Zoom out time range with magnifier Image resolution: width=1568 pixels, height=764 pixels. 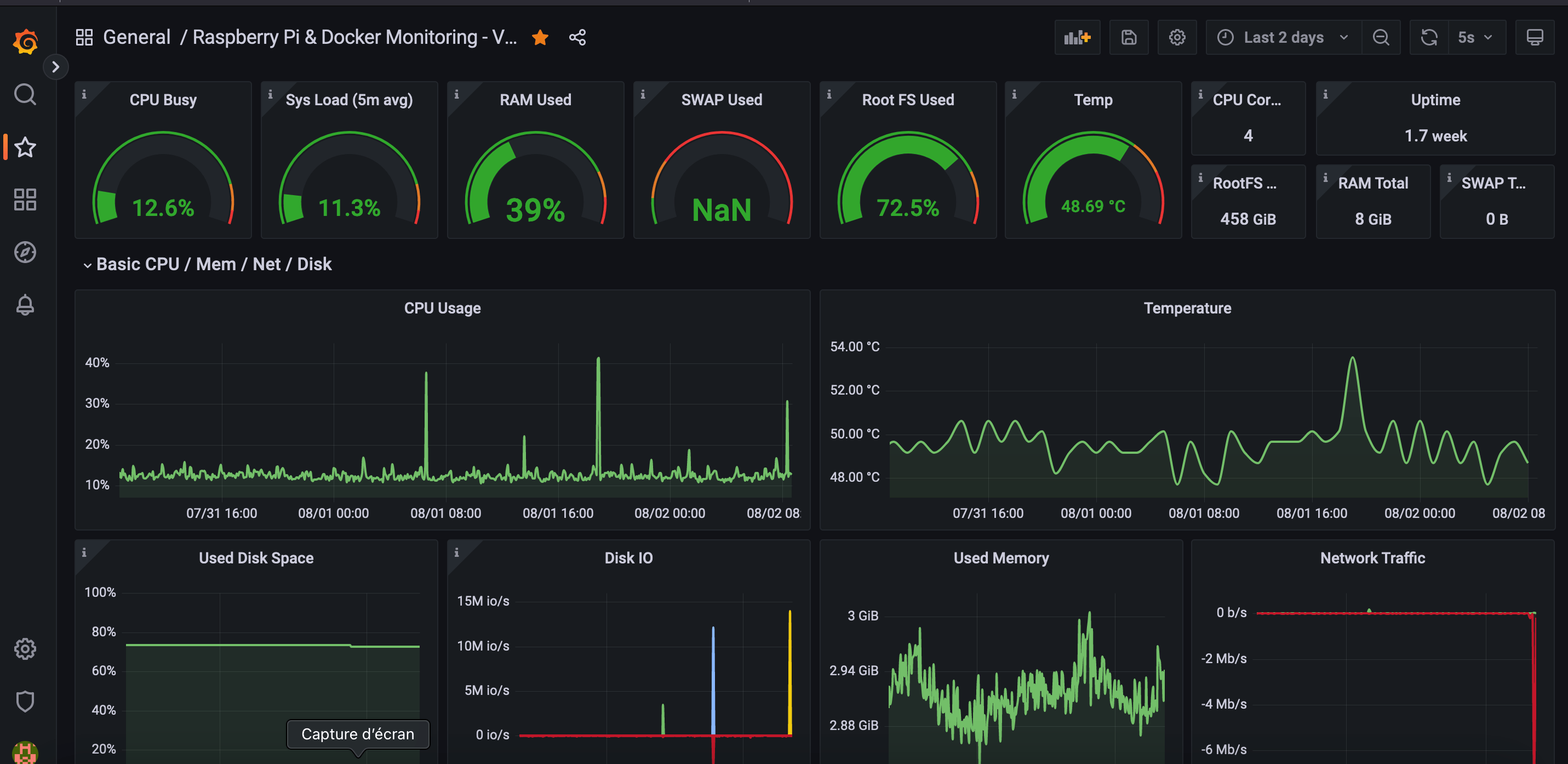(x=1381, y=38)
